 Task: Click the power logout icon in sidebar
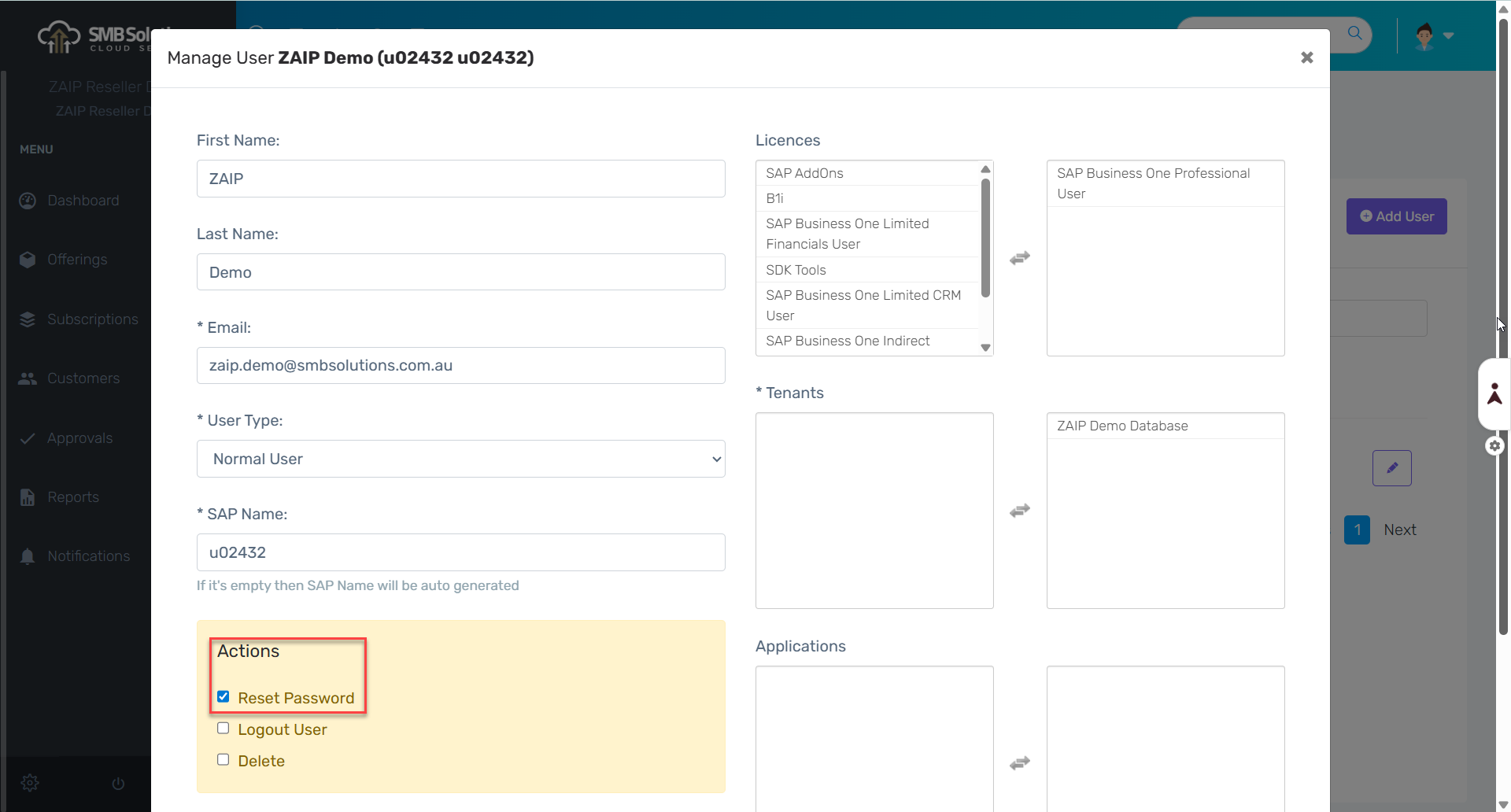(x=118, y=784)
